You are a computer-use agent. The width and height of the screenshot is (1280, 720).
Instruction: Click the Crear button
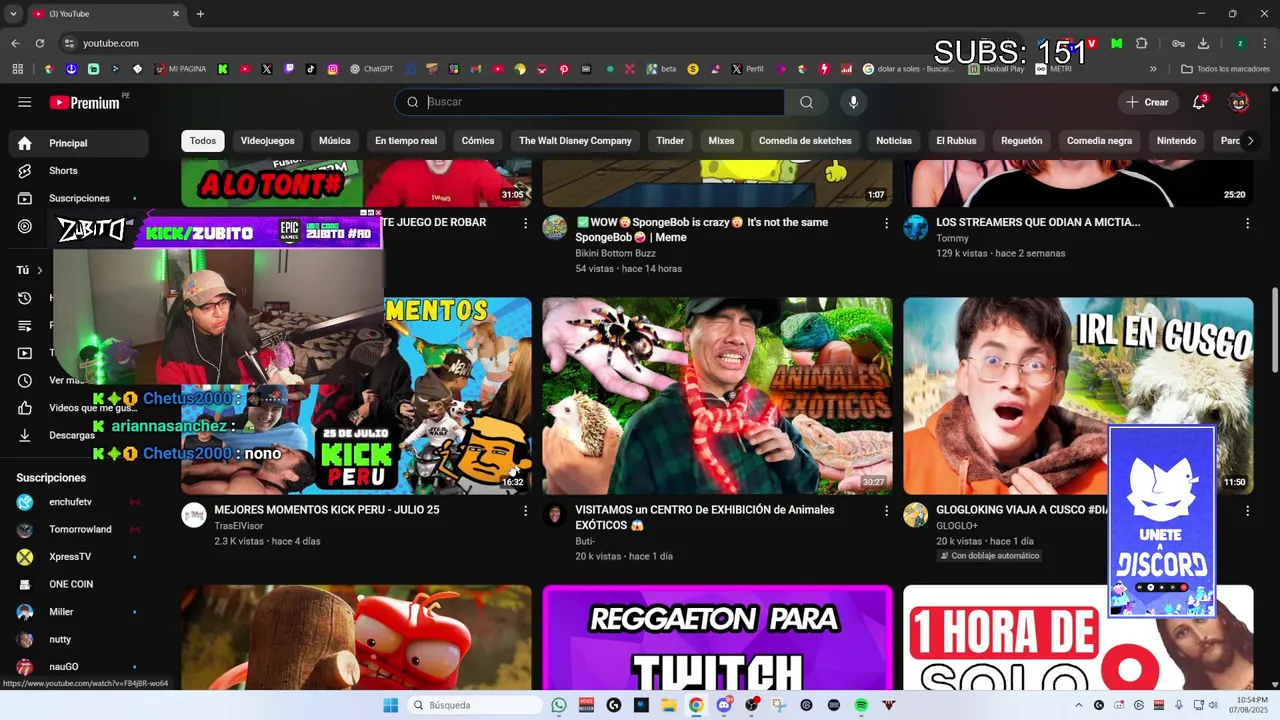coord(1147,102)
